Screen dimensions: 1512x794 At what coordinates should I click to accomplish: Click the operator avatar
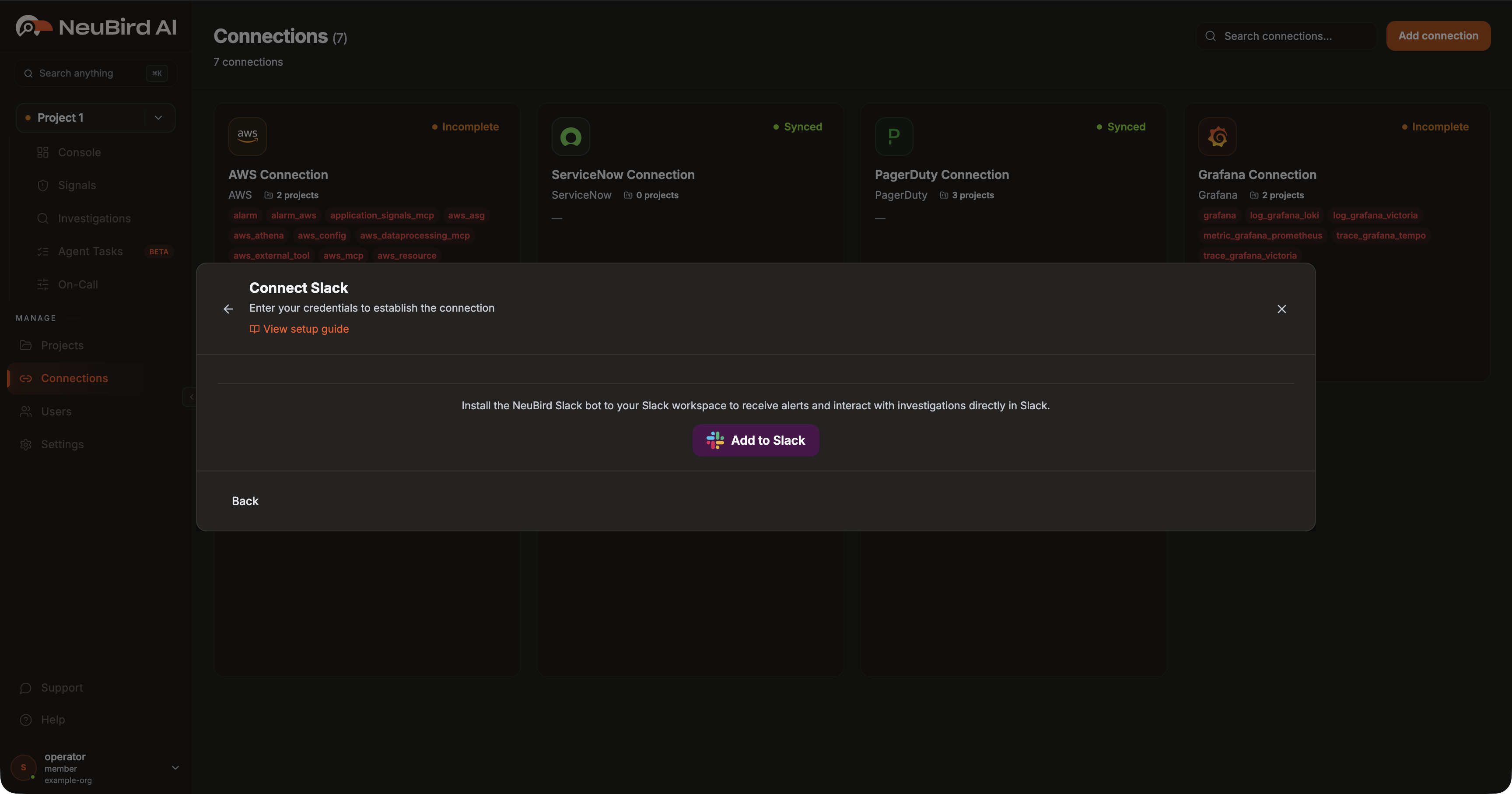(24, 768)
